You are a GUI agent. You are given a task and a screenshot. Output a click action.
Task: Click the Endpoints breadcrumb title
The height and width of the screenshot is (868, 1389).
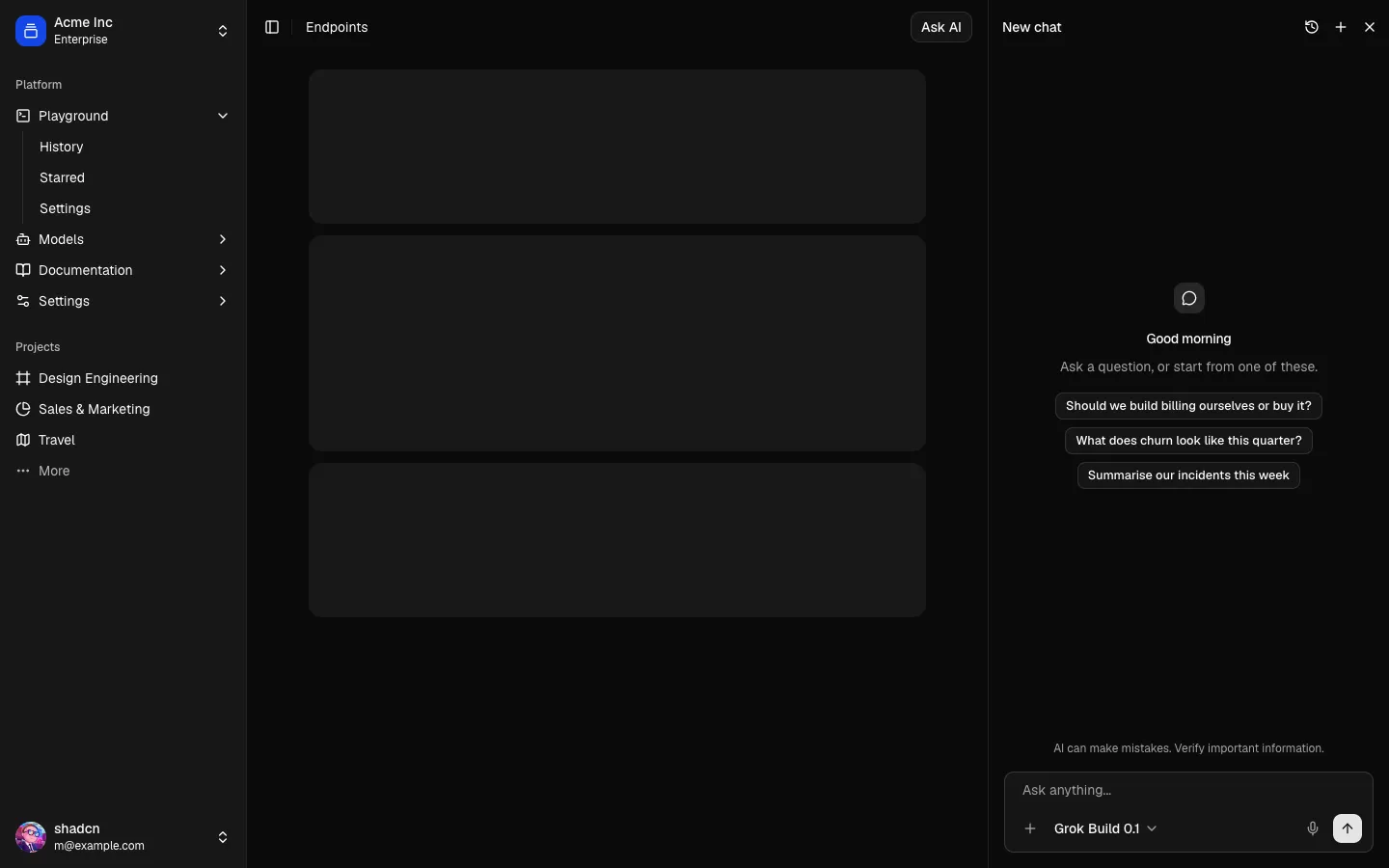click(x=337, y=27)
